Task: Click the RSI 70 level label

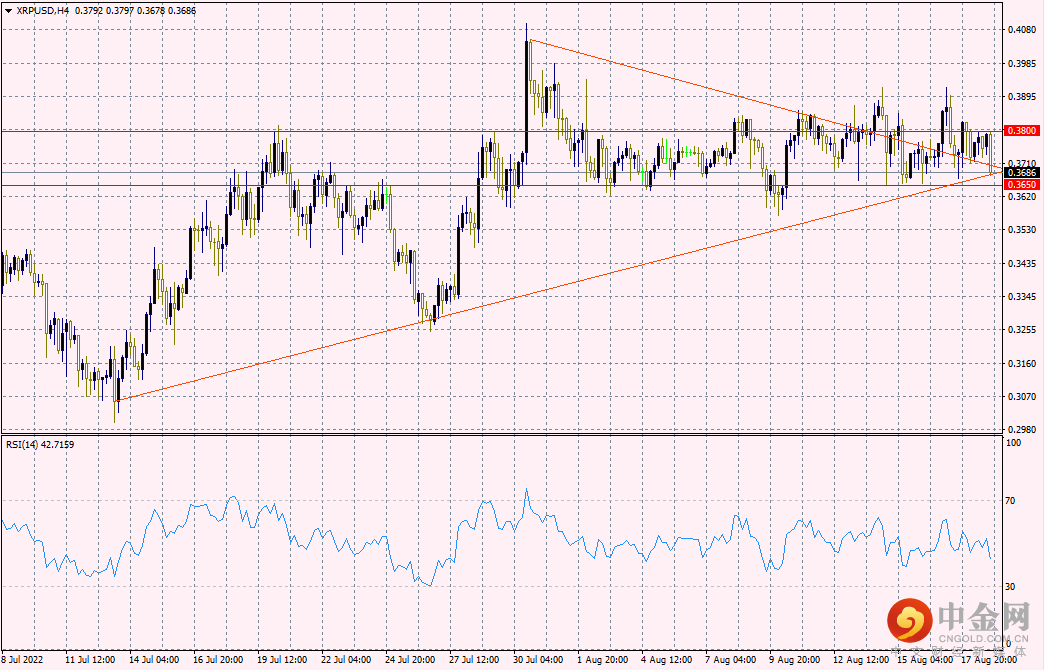Action: [1010, 501]
